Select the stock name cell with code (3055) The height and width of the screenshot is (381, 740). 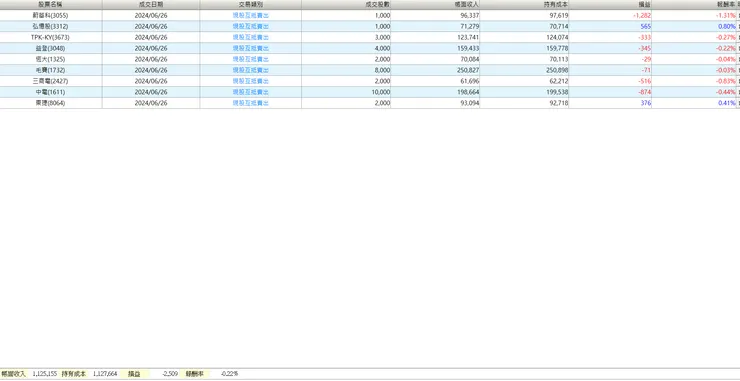coord(50,15)
